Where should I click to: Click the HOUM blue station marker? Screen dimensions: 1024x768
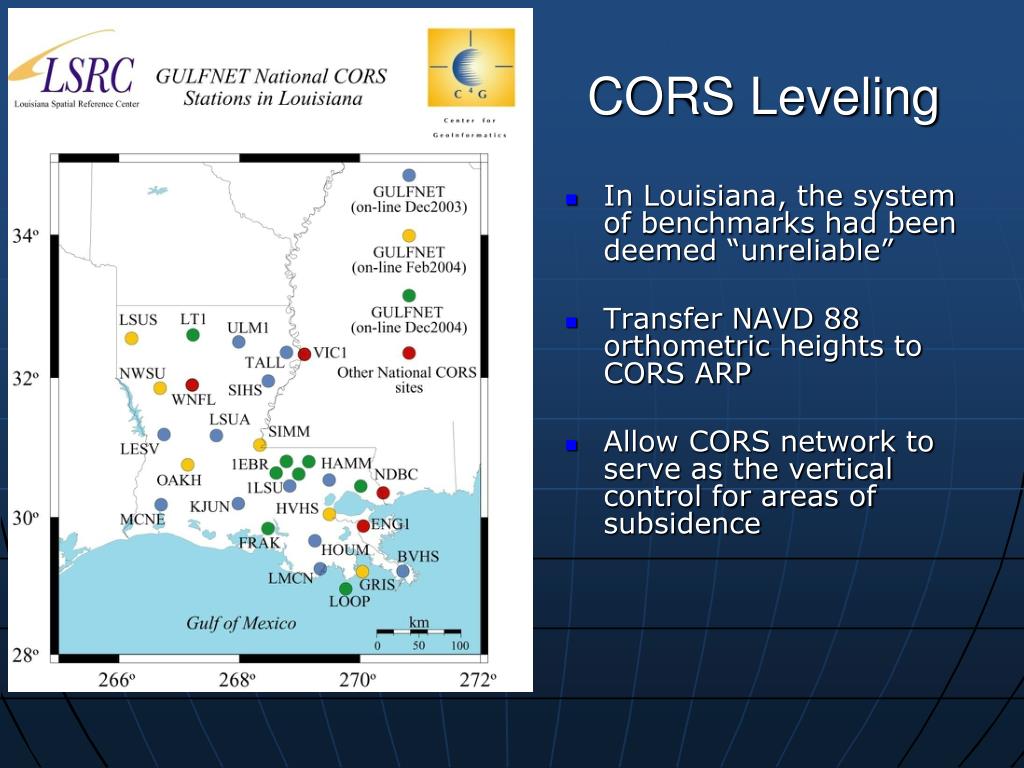pyautogui.click(x=315, y=541)
